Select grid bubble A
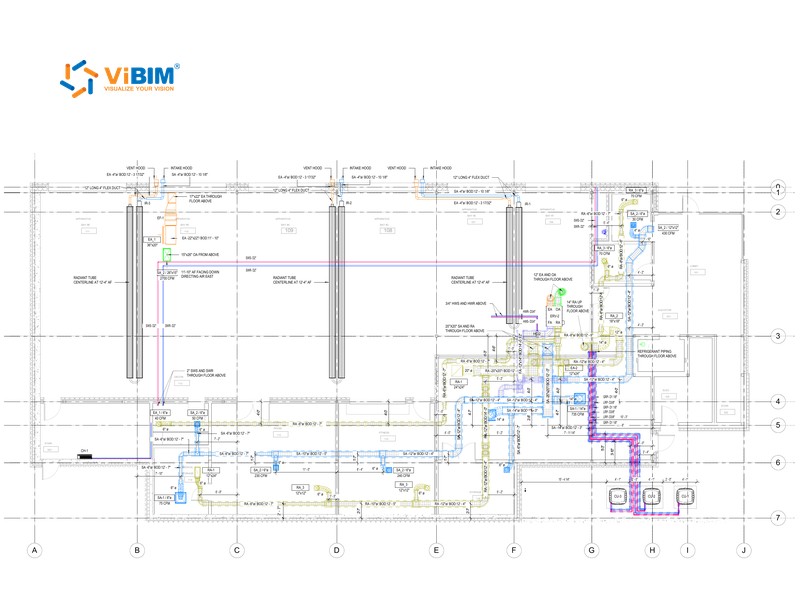This screenshot has width=800, height=600. [x=35, y=551]
